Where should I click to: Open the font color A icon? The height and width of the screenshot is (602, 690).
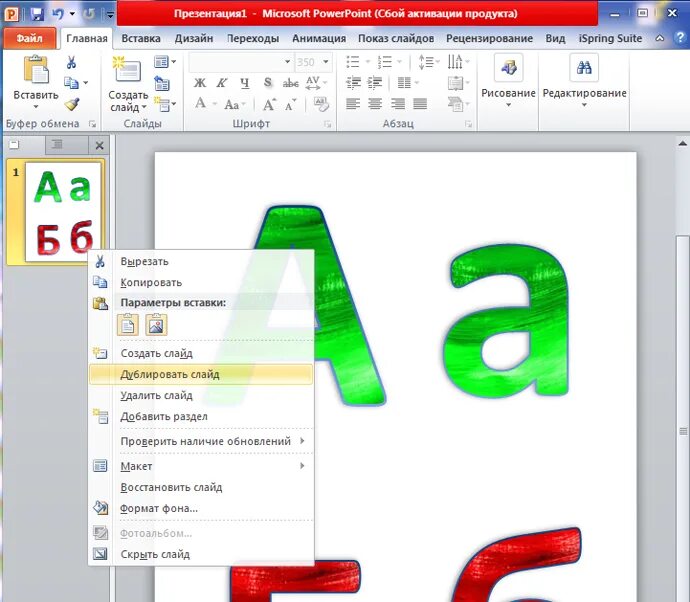200,104
